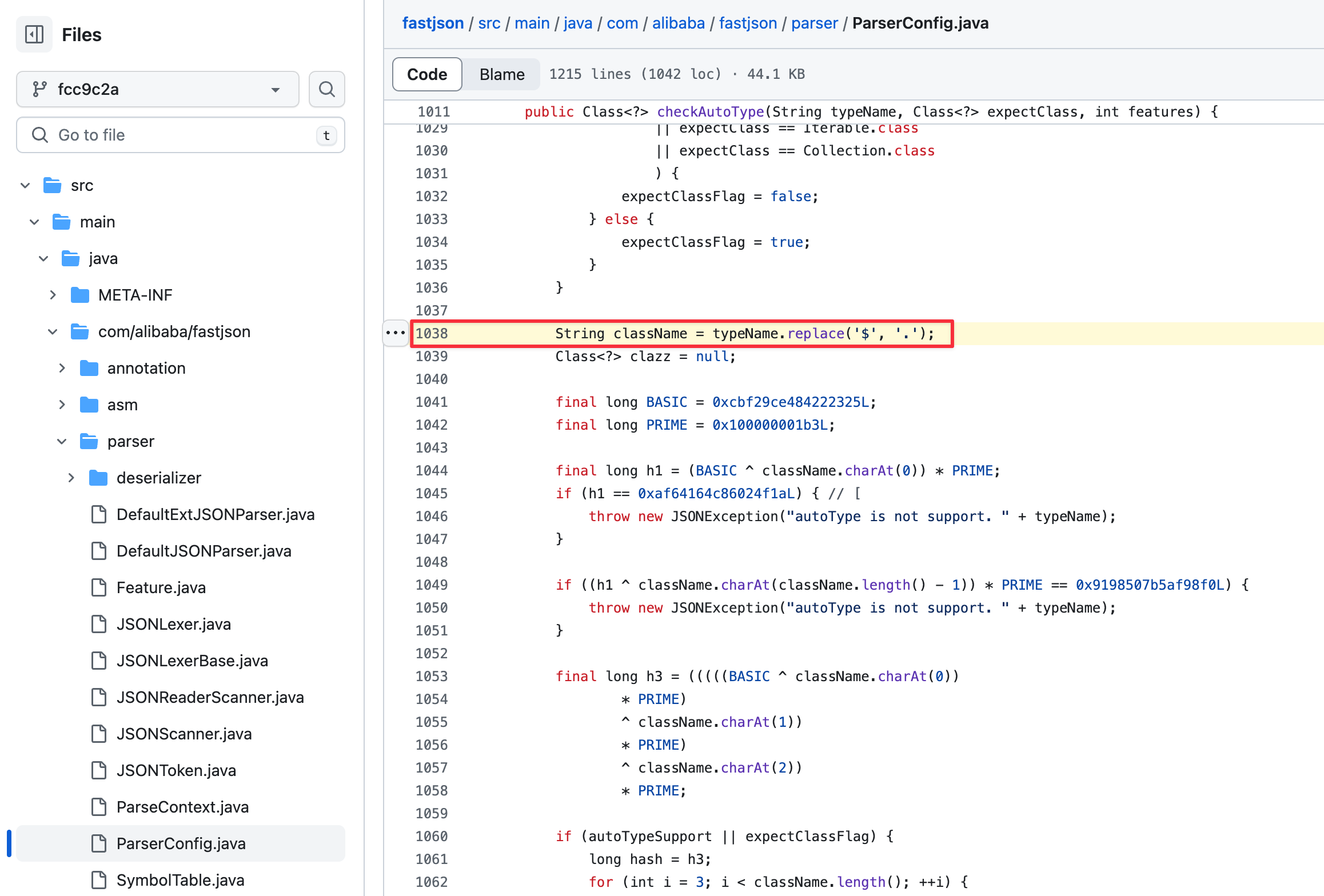Screen dimensions: 1324x896
Task: Click the 0xcbf29ce484222325L constant
Action: [791, 402]
